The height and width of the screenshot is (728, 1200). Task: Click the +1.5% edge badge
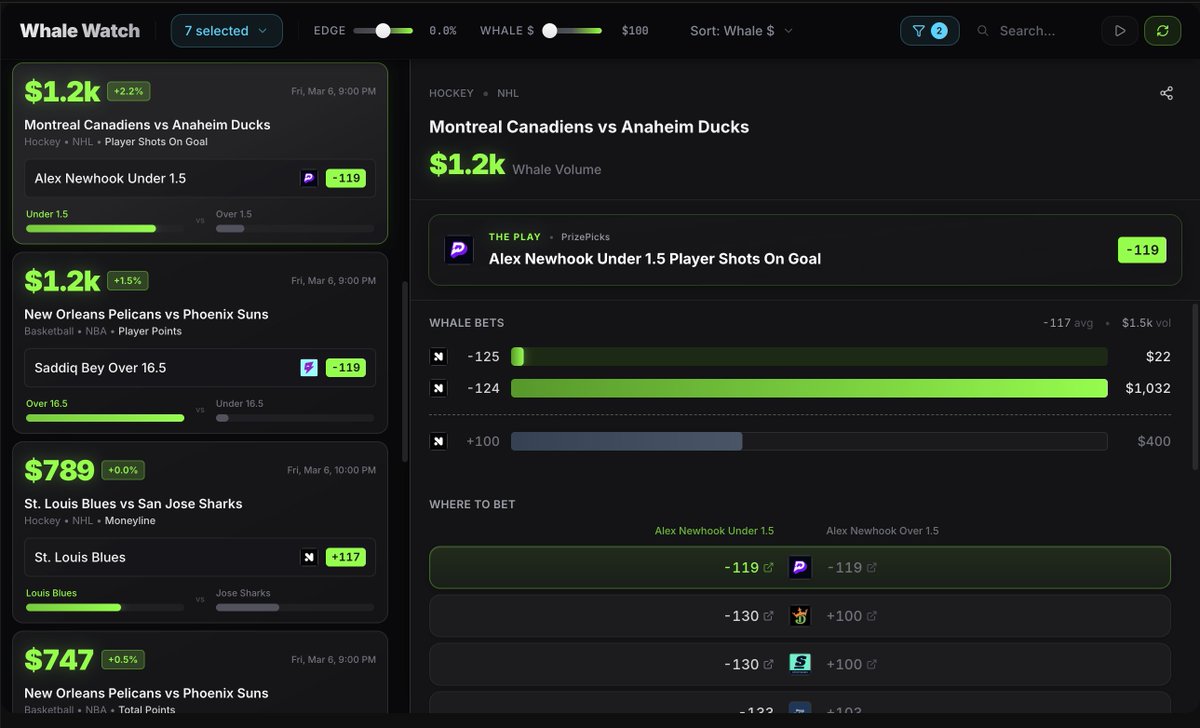(x=128, y=280)
